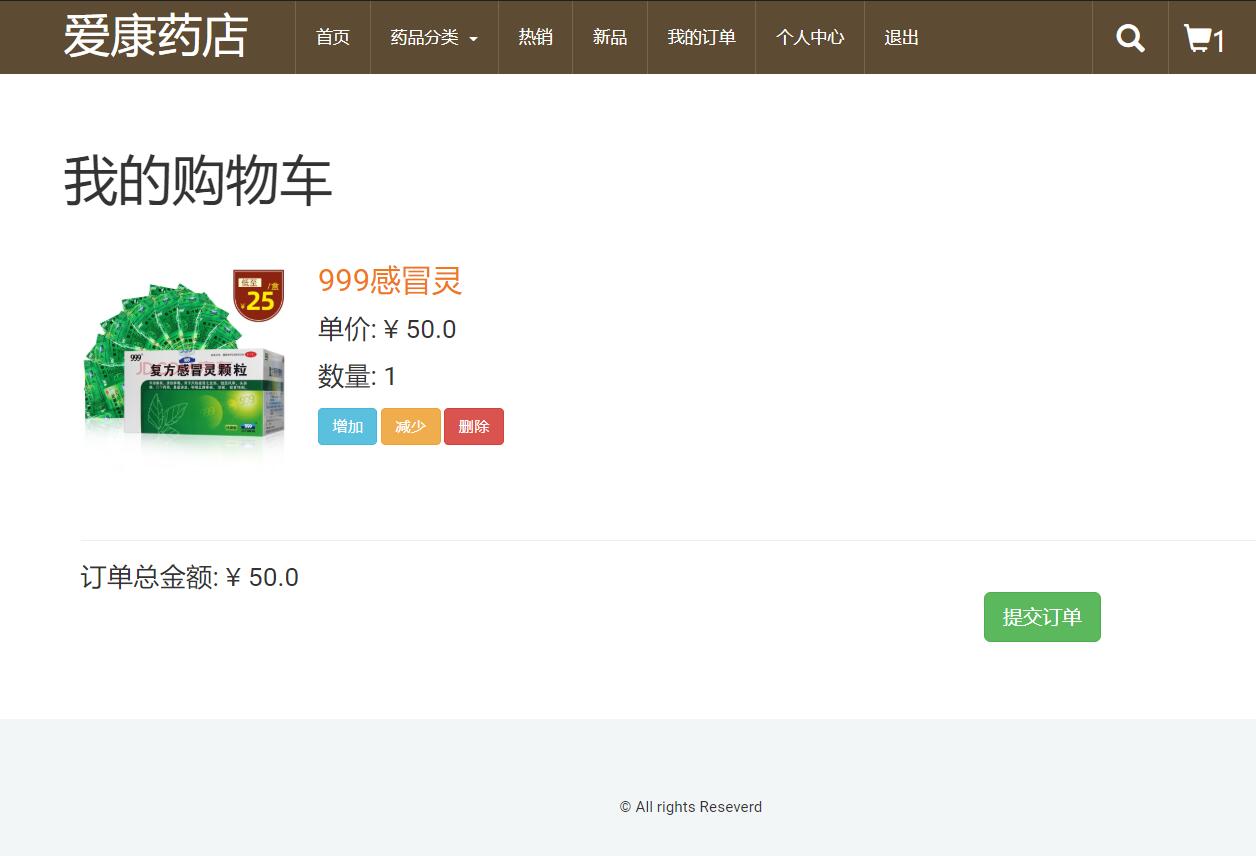
Task: Submit the order via 提交订单 button
Action: coord(1041,616)
